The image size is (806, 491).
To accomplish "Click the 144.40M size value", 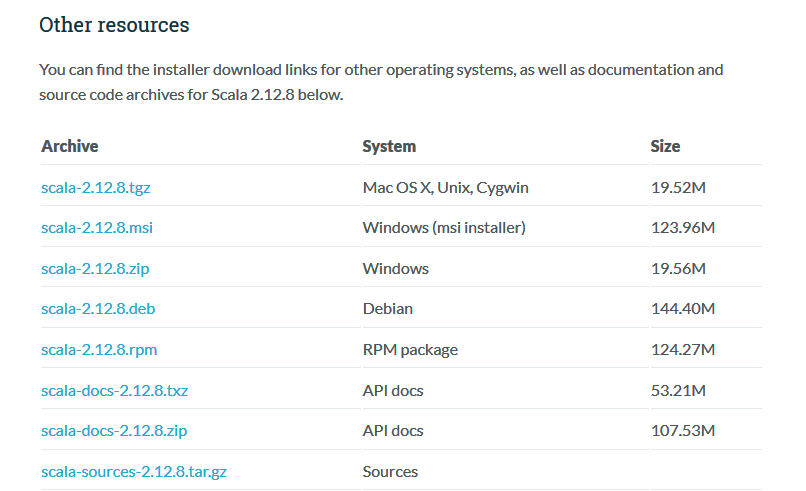I will 683,309.
